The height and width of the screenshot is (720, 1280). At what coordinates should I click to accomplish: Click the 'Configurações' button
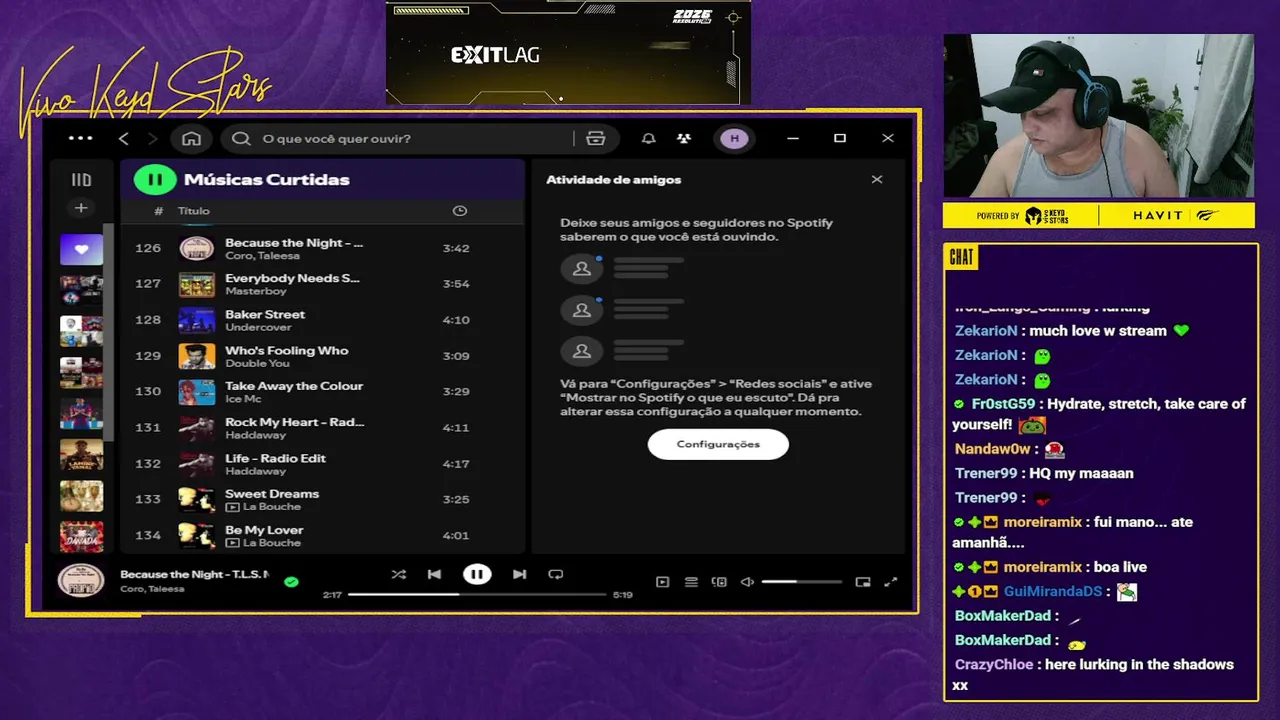click(x=718, y=444)
